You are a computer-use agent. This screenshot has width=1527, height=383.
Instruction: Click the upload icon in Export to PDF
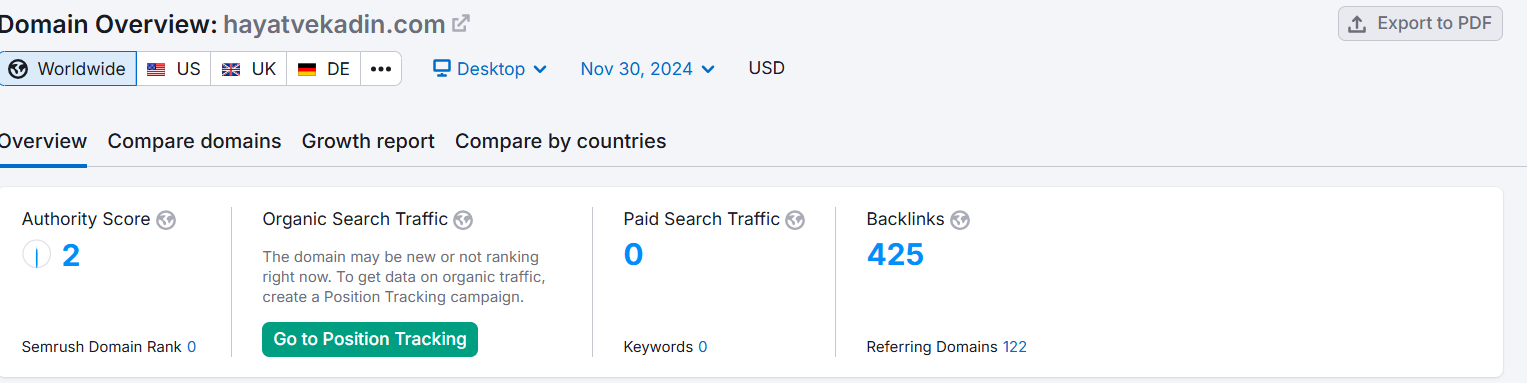1357,24
